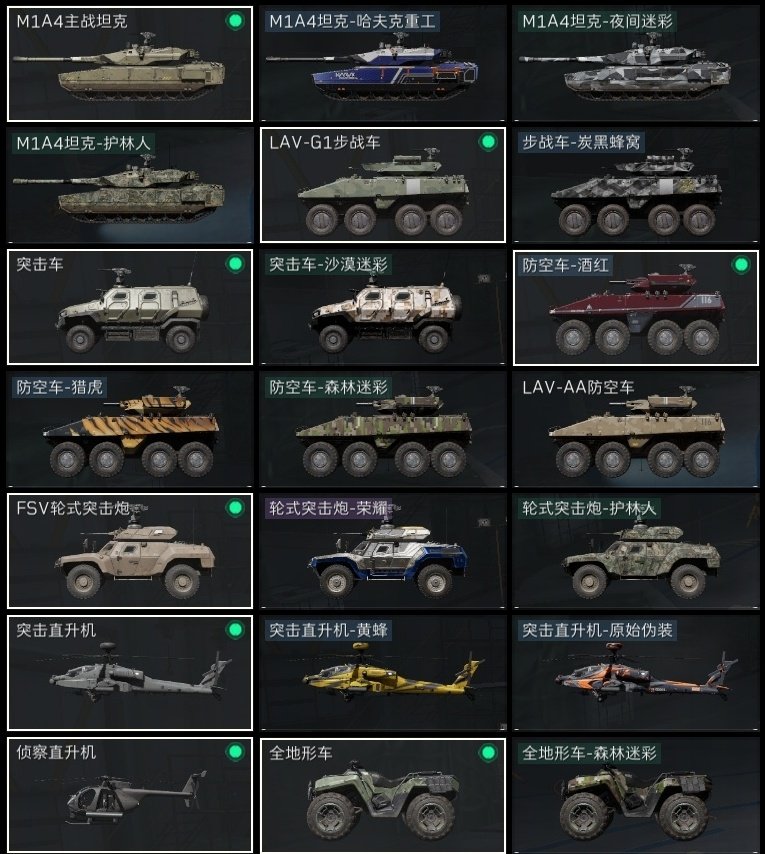The width and height of the screenshot is (765, 854).
Task: Click the green equipped dot on LAV-G1步战车
Action: (x=488, y=142)
